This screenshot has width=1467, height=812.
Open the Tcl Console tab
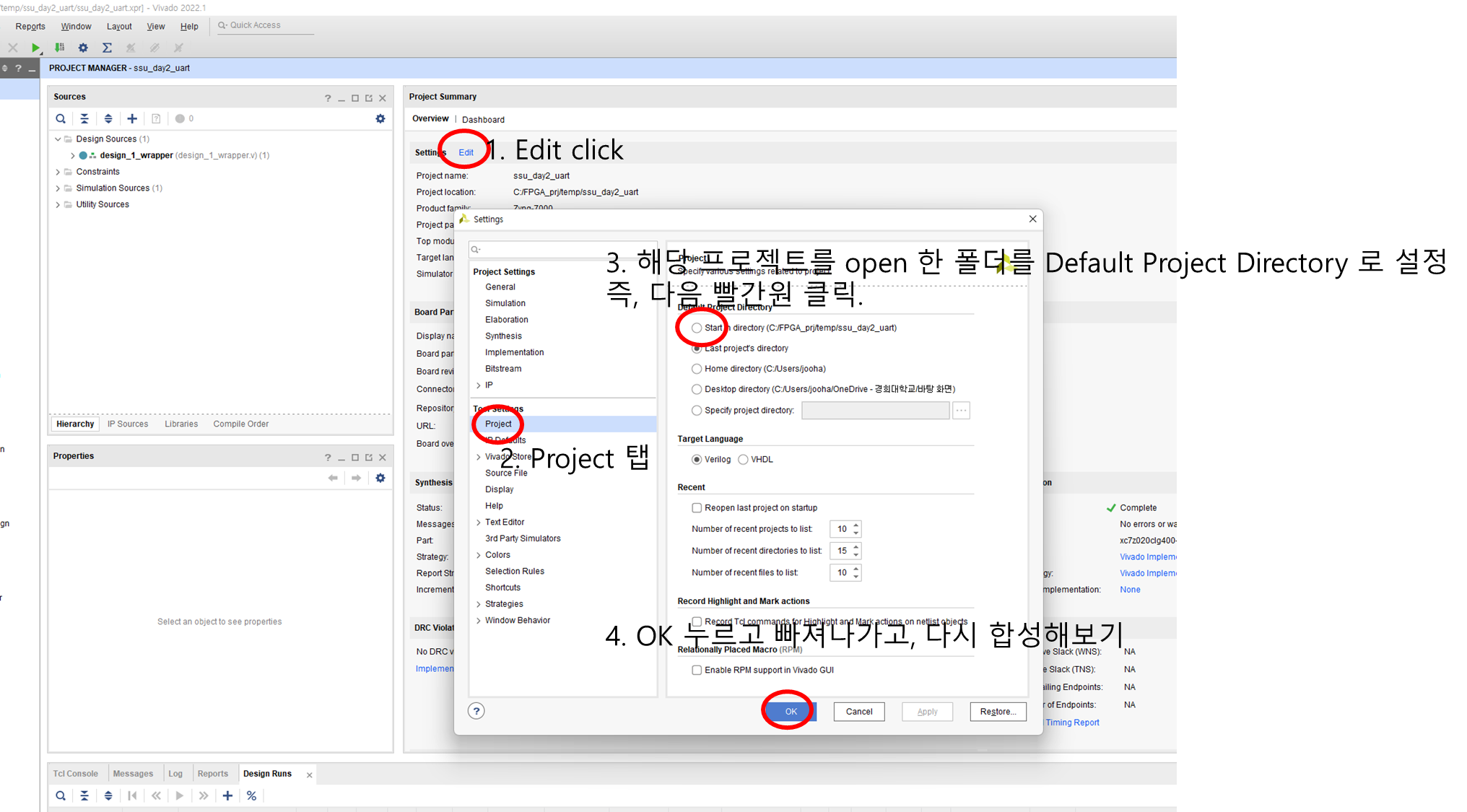75,774
